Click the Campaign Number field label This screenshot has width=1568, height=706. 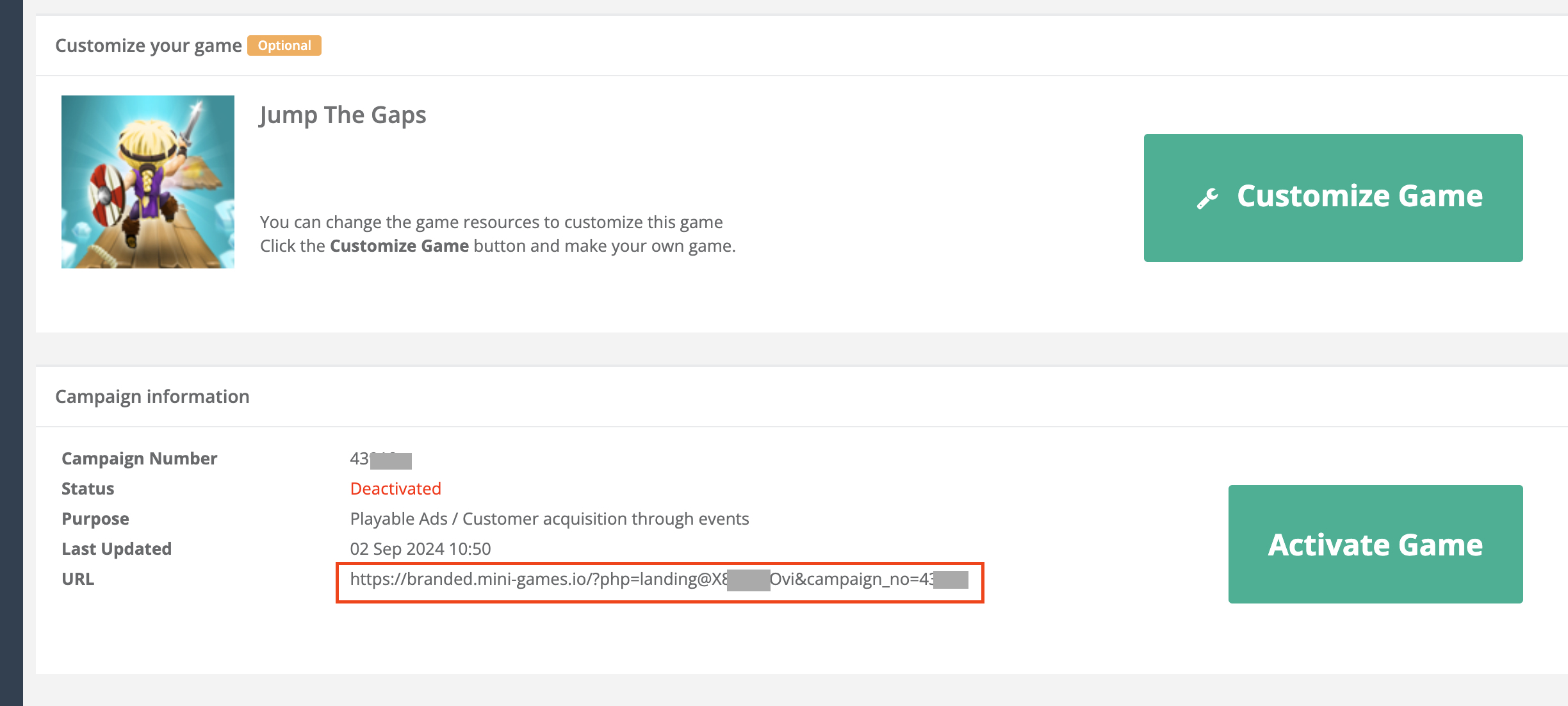click(139, 459)
